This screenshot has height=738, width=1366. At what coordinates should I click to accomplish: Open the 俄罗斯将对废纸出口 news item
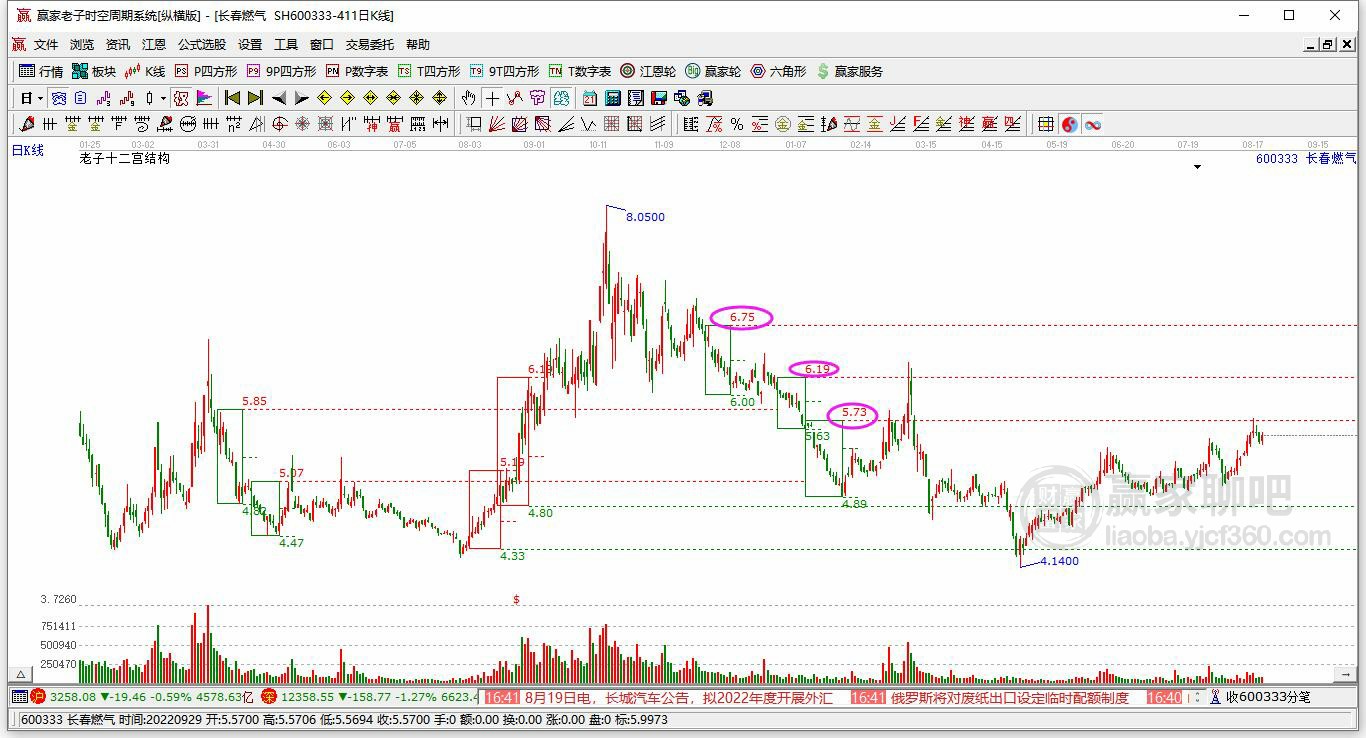(1009, 697)
